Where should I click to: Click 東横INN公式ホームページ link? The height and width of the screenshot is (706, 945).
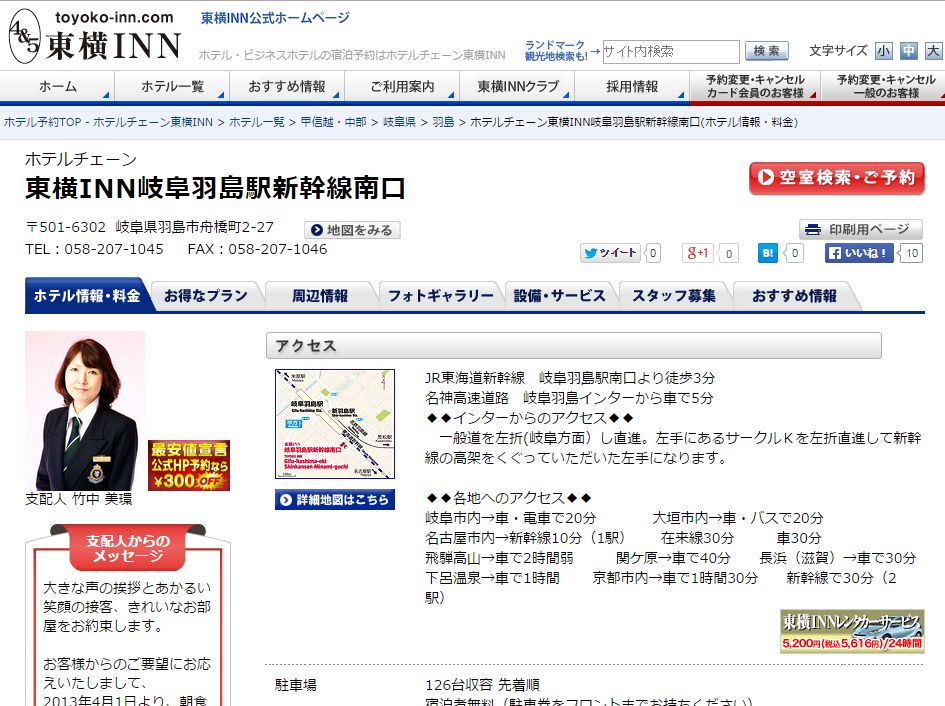point(275,18)
